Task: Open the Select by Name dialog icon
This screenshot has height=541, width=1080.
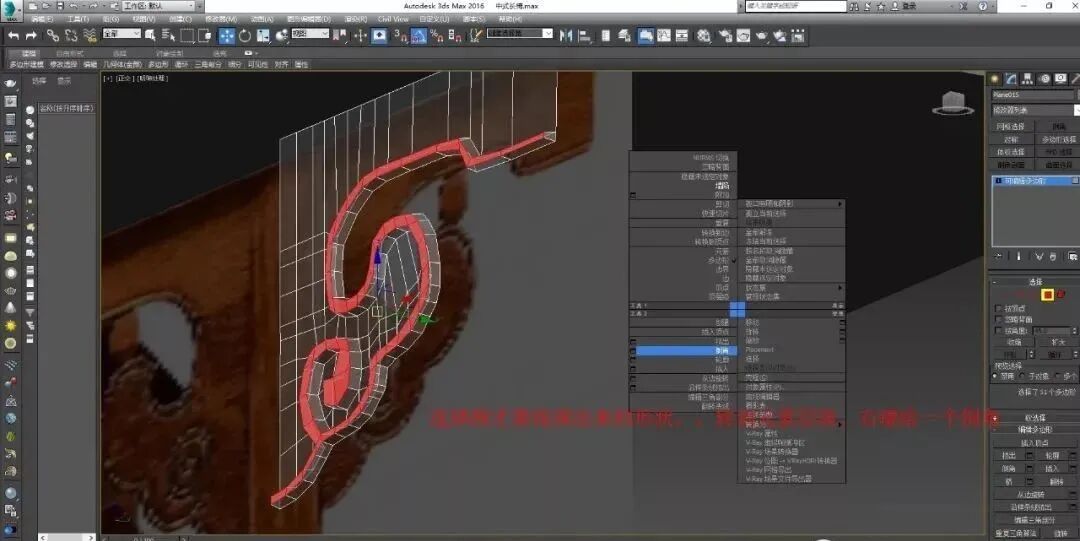Action: [168, 36]
